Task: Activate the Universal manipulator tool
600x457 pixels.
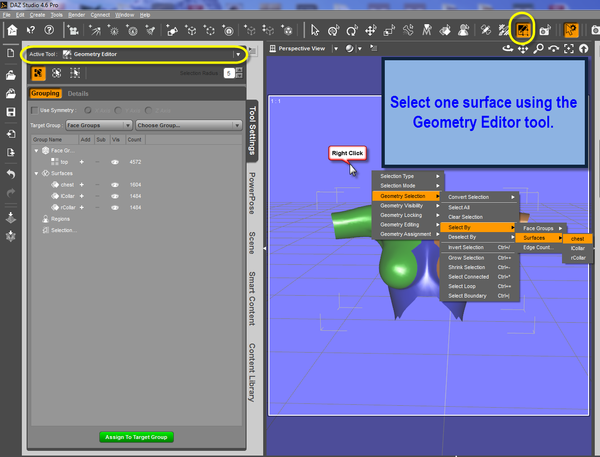Action: (x=333, y=30)
